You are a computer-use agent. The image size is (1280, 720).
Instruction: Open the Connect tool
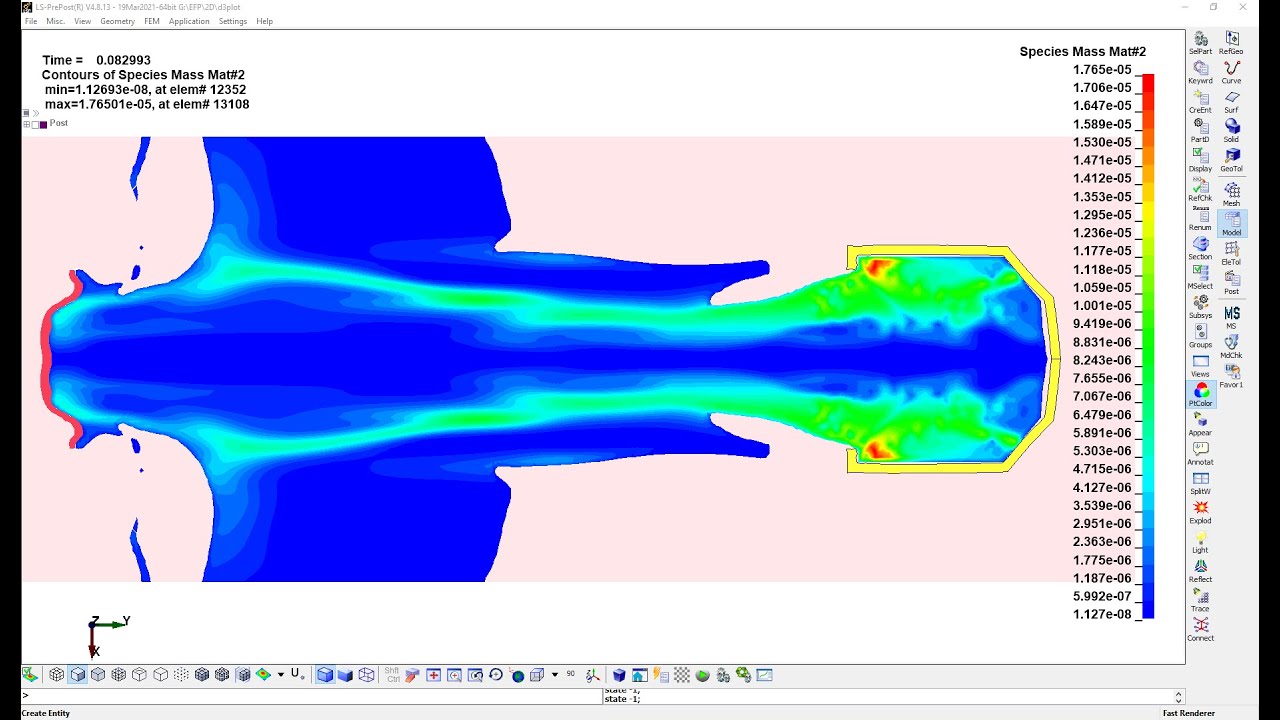pos(1200,630)
